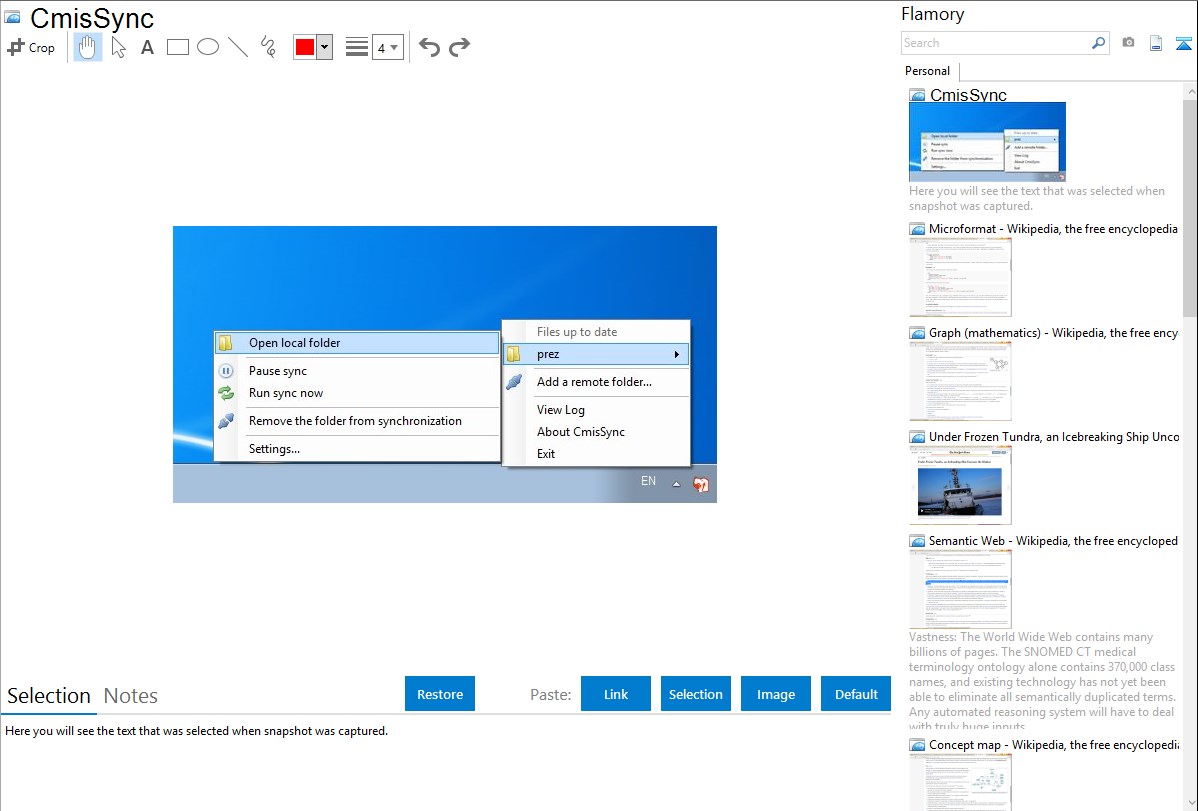This screenshot has height=811, width=1198.
Task: Click the Concept map snapshot thumbnail
Action: click(x=960, y=783)
